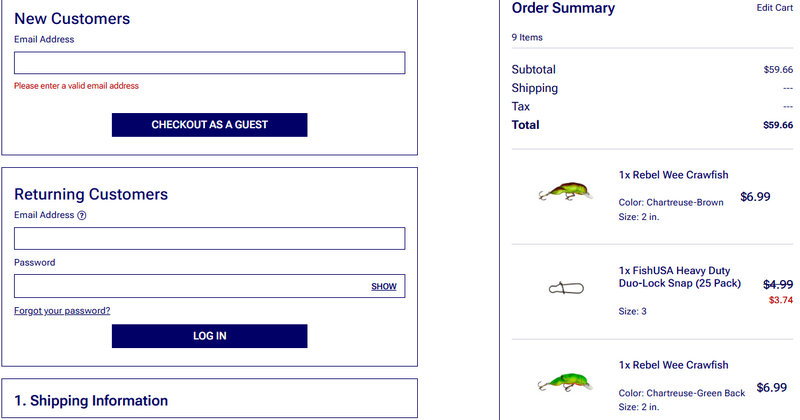800x420 pixels.
Task: Click the invalid email error message
Action: click(x=77, y=86)
